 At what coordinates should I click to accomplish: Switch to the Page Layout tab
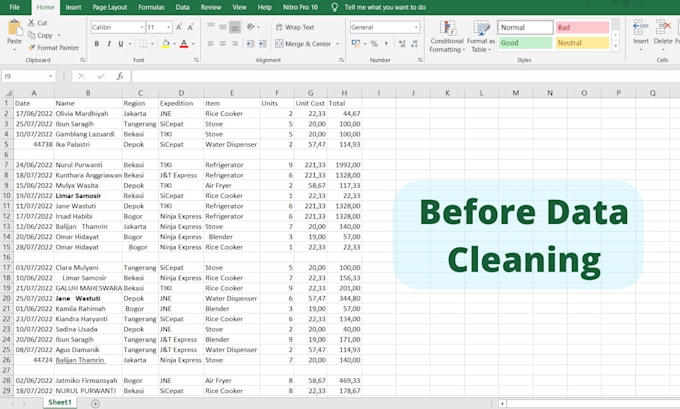click(110, 7)
